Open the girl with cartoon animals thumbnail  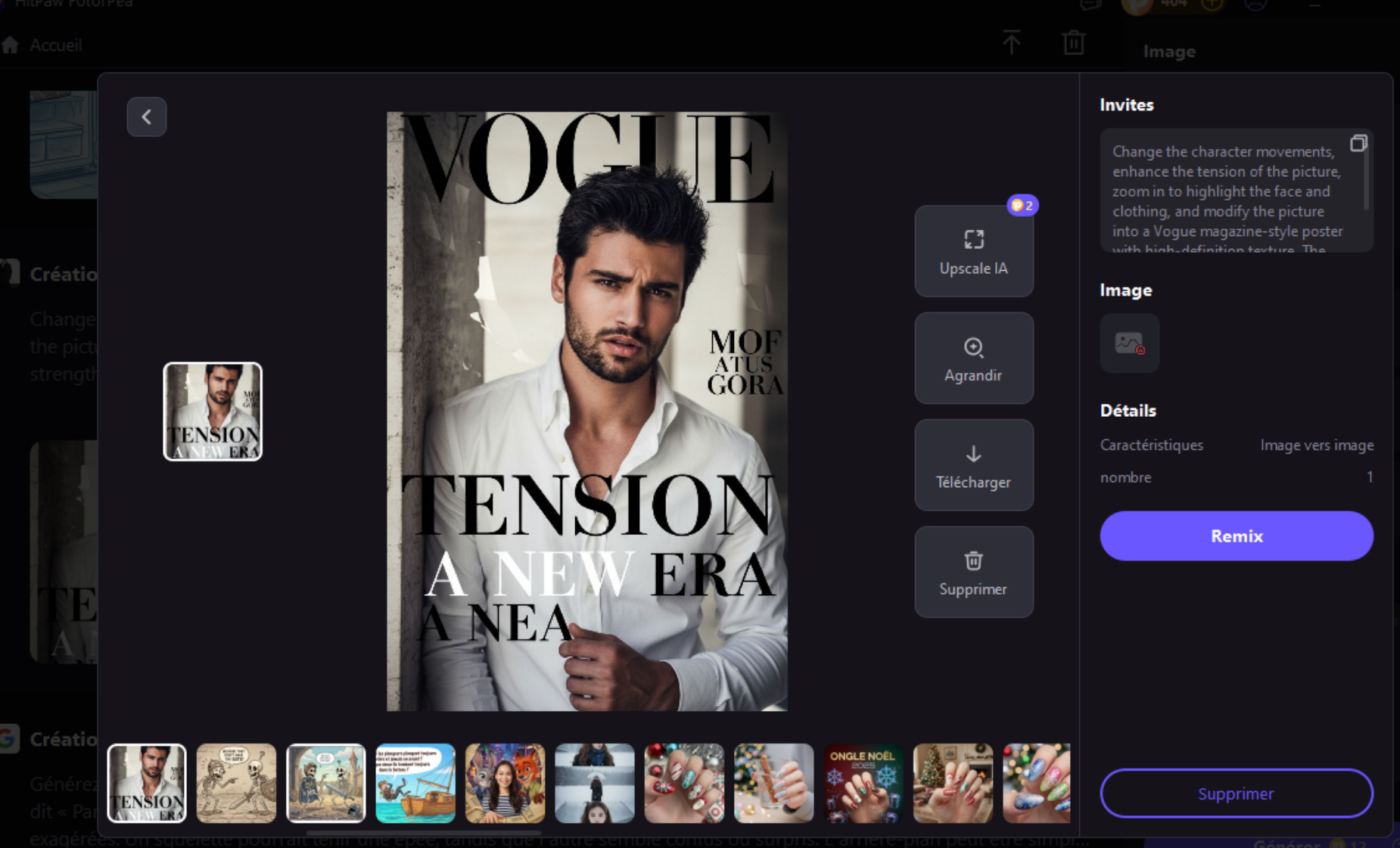point(505,783)
